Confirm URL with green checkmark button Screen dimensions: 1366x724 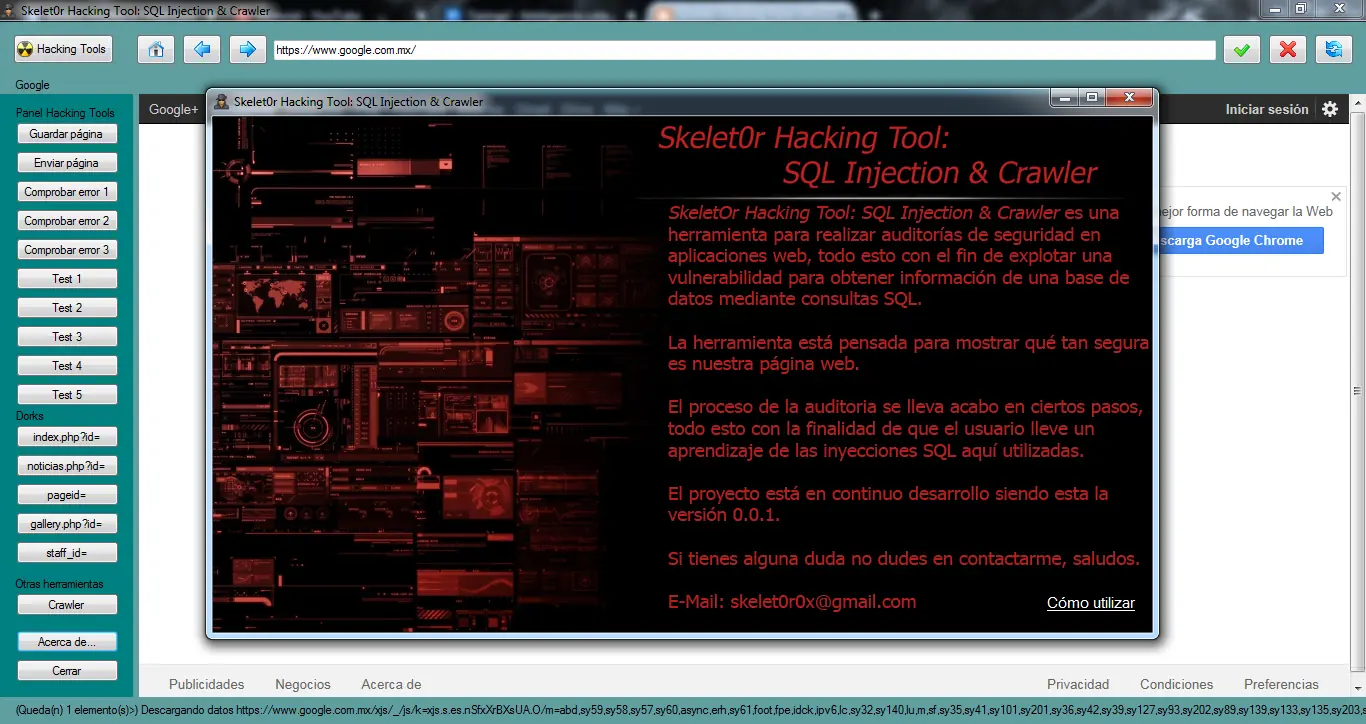click(x=1241, y=50)
